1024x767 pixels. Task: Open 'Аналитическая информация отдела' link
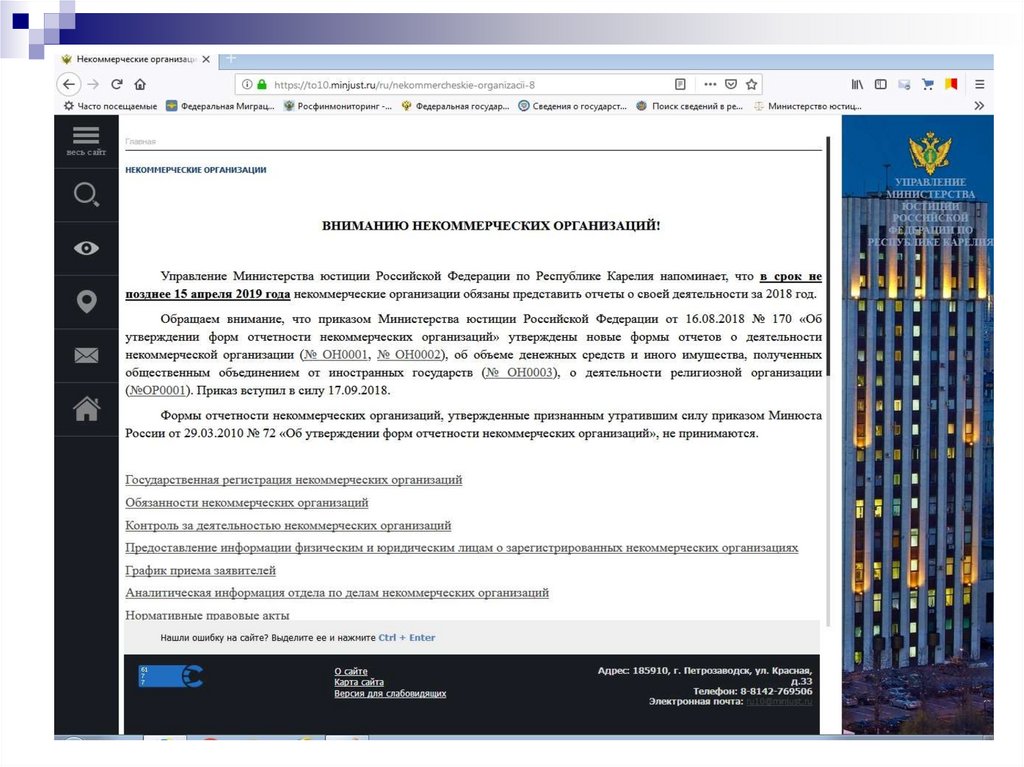(x=337, y=593)
